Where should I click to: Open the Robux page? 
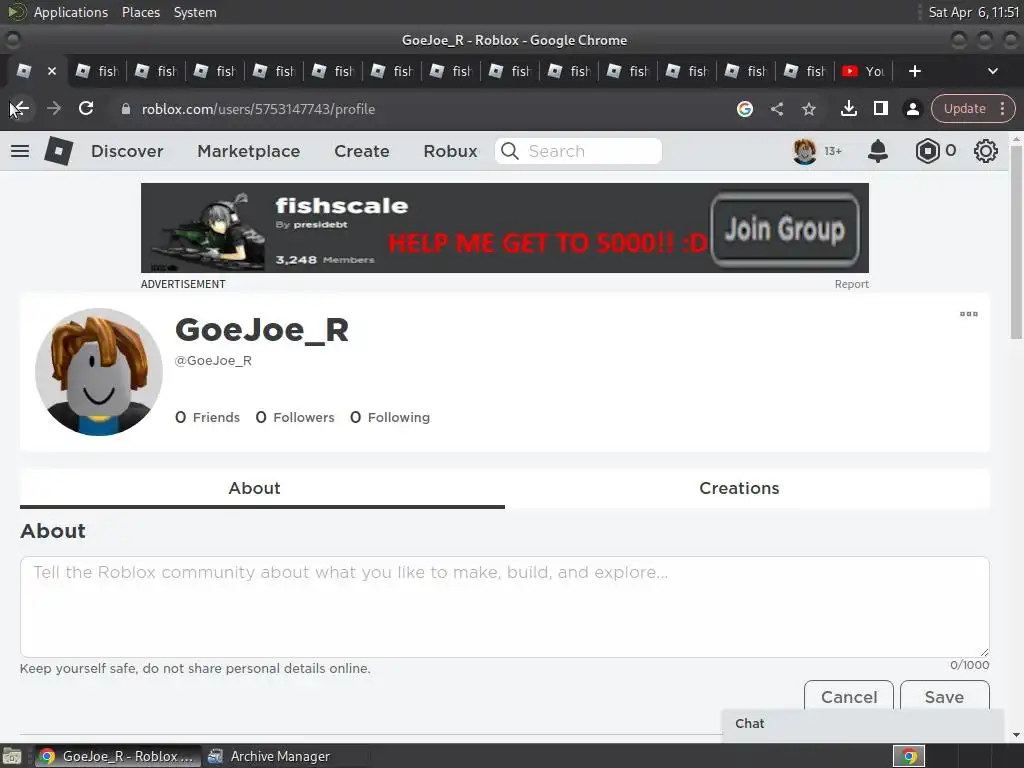pos(450,151)
